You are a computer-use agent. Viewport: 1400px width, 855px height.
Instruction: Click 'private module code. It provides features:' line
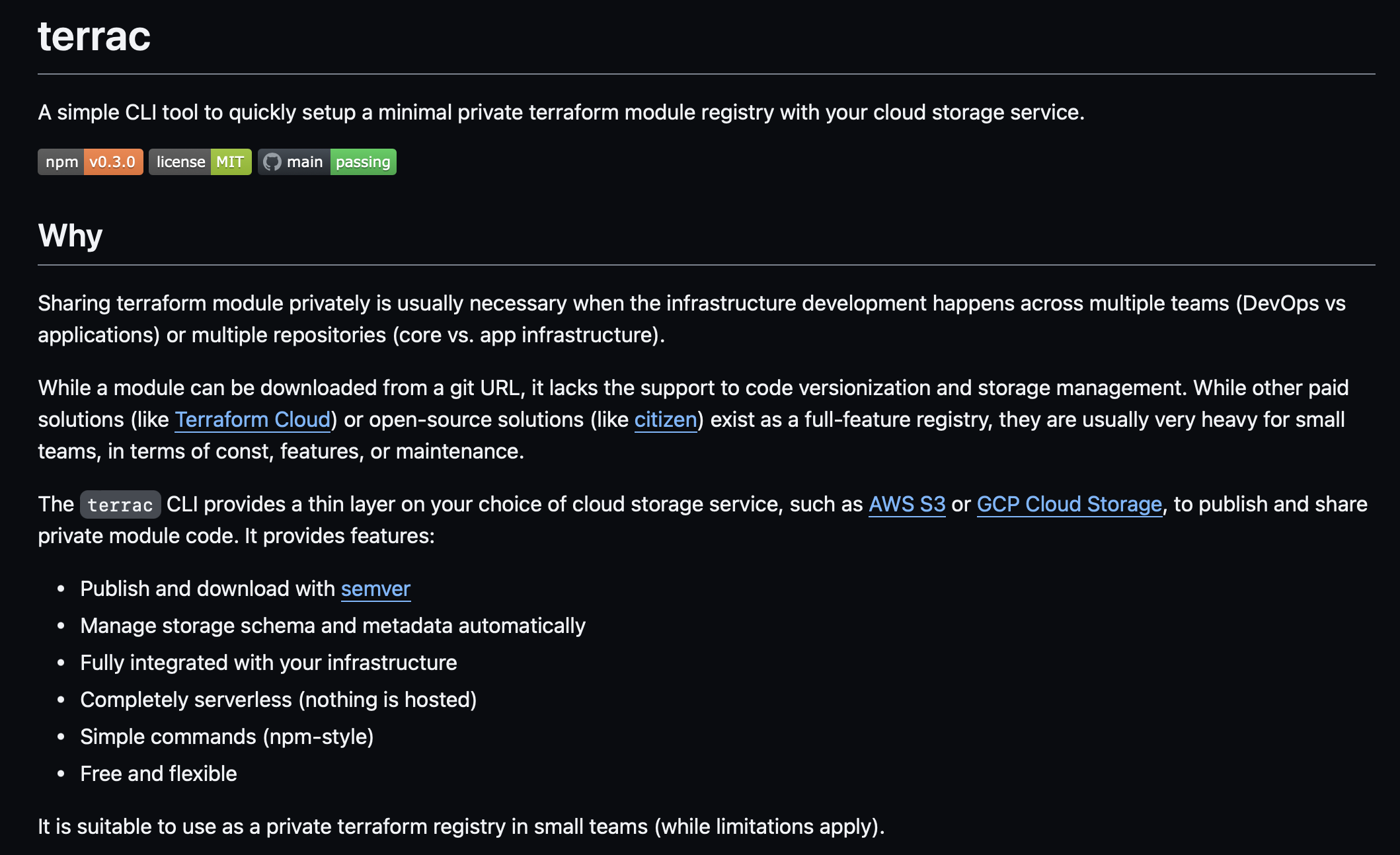point(236,536)
